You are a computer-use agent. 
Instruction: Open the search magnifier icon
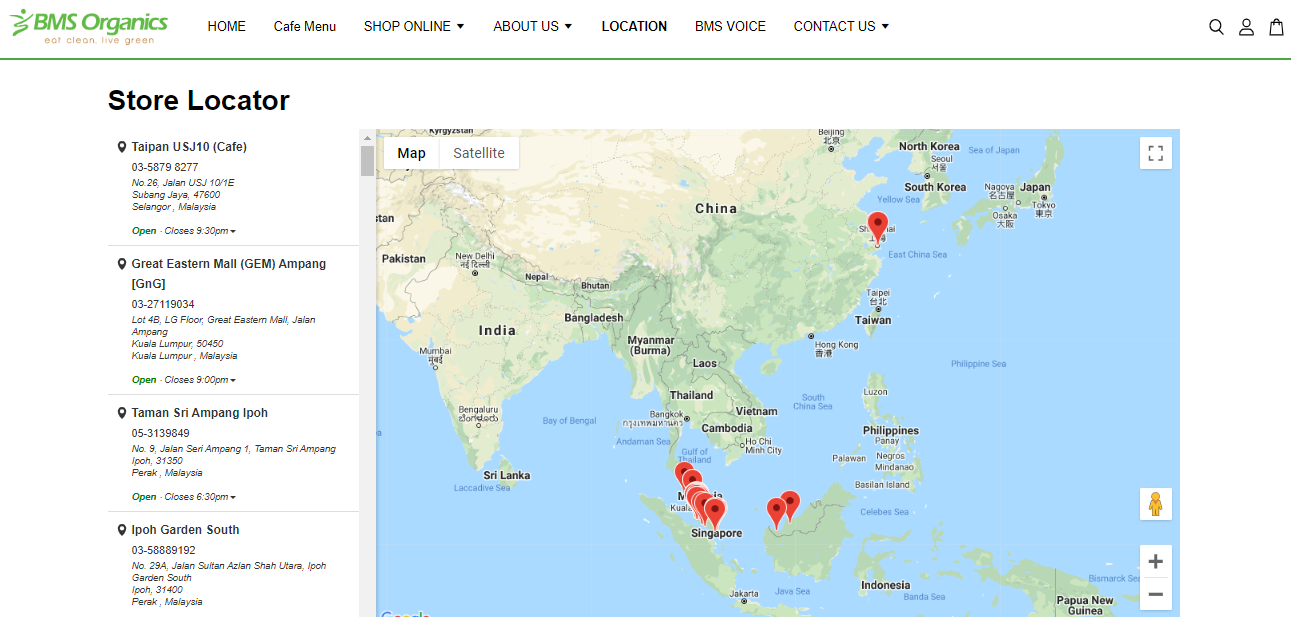[x=1216, y=27]
